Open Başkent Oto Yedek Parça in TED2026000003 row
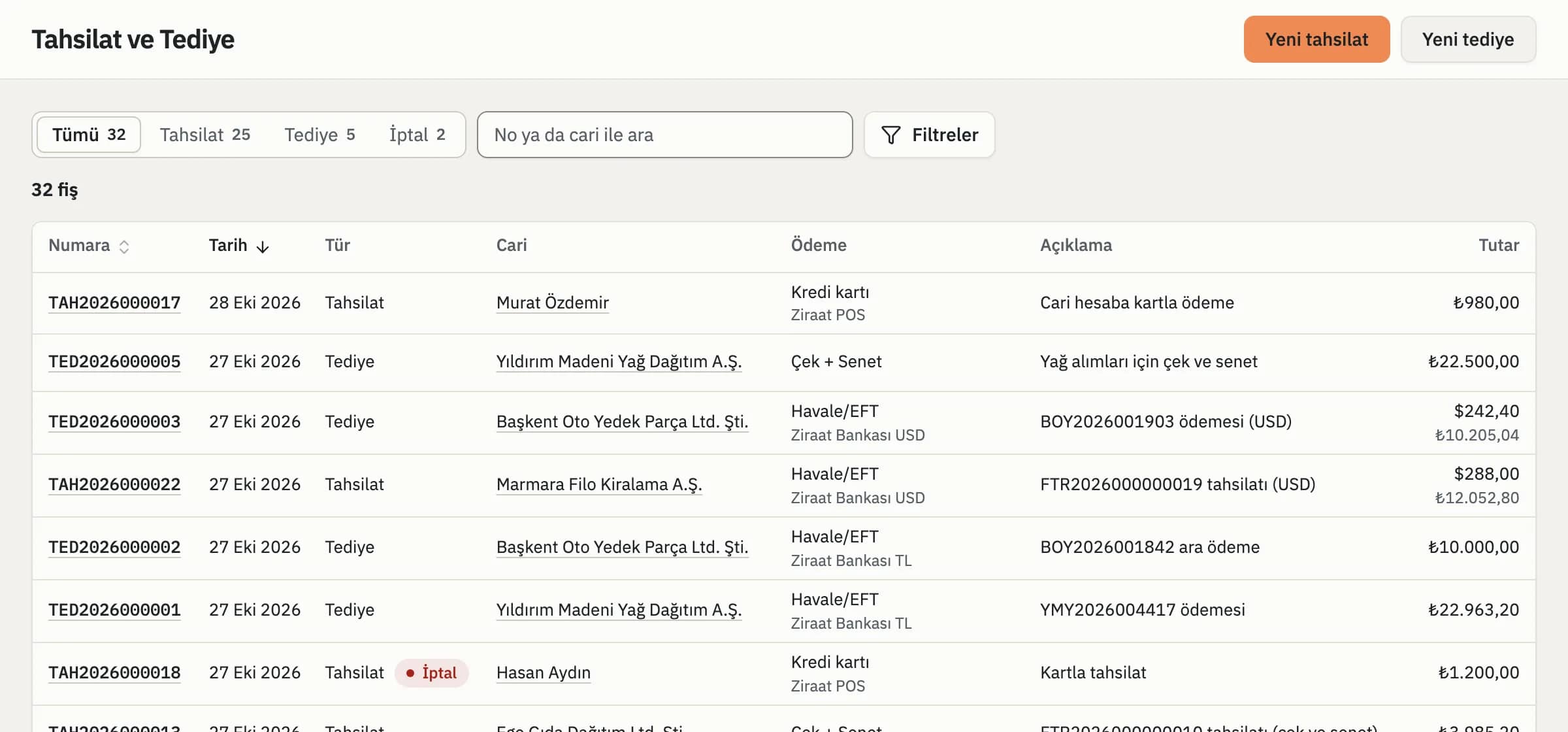The width and height of the screenshot is (1568, 732). click(x=622, y=422)
